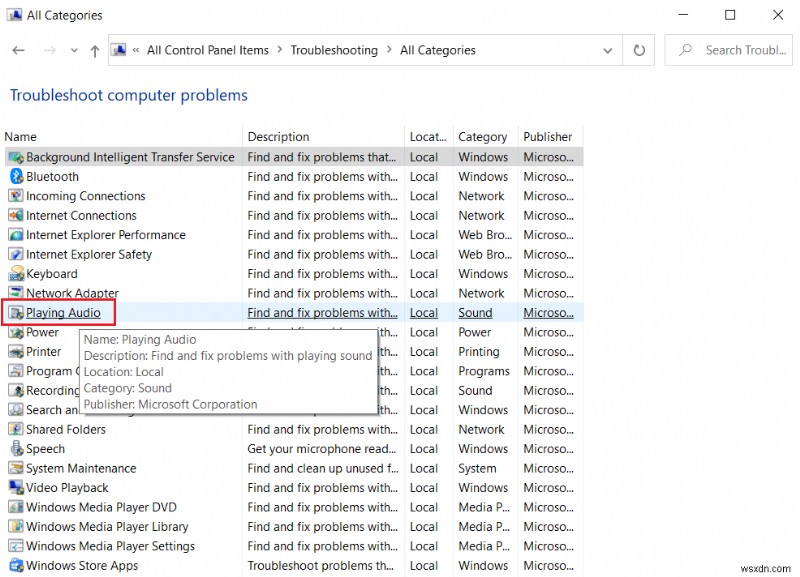Click the Video Playback troubleshooter icon
The height and width of the screenshot is (577, 800).
click(16, 488)
